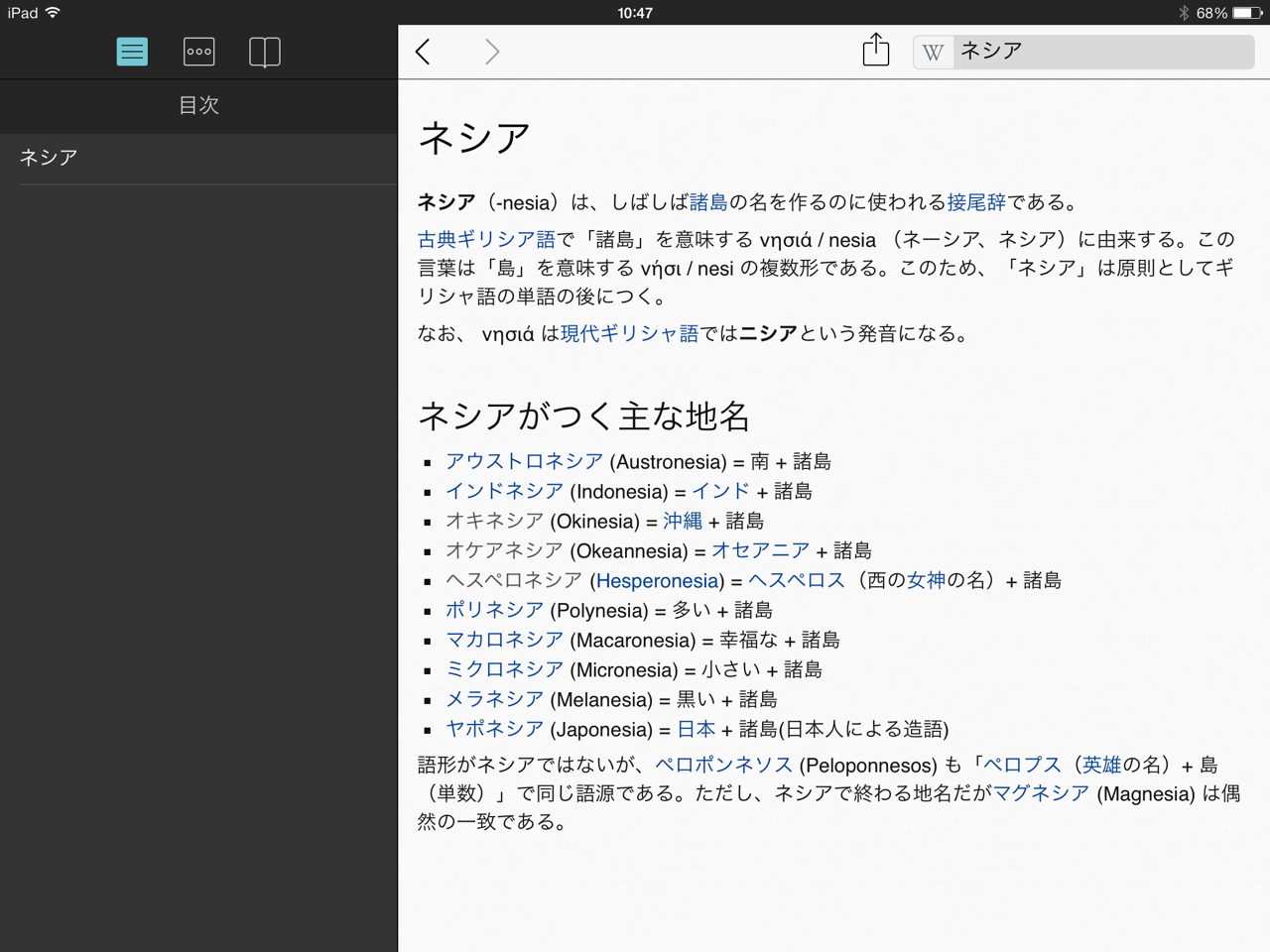Open the アウストロネシア article link
This screenshot has height=952, width=1270.
[524, 461]
